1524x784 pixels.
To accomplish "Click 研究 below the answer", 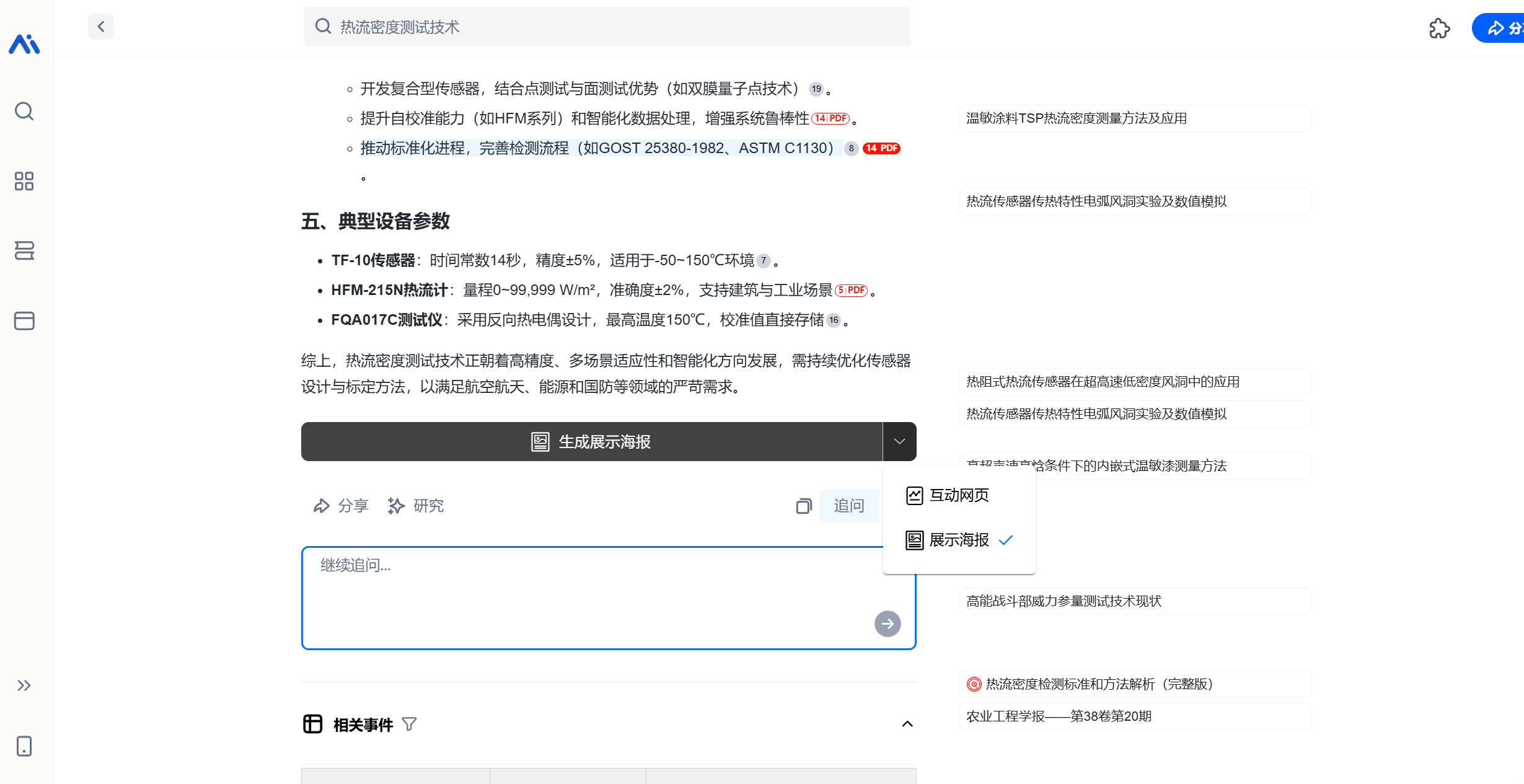I will point(416,506).
